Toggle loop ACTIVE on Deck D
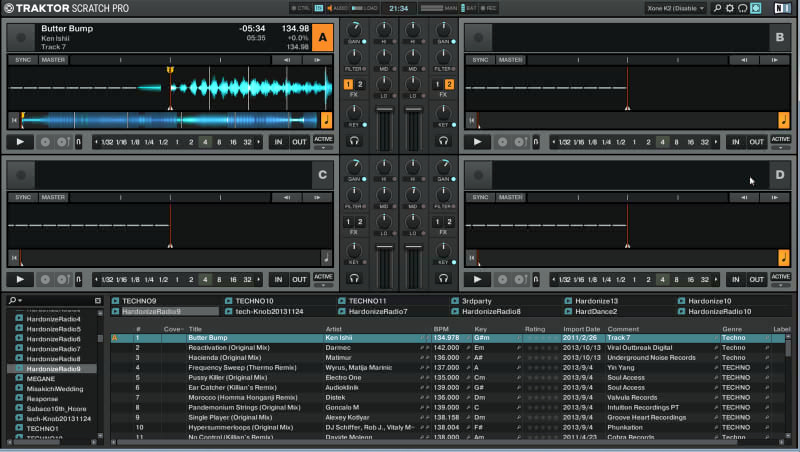 tap(780, 277)
